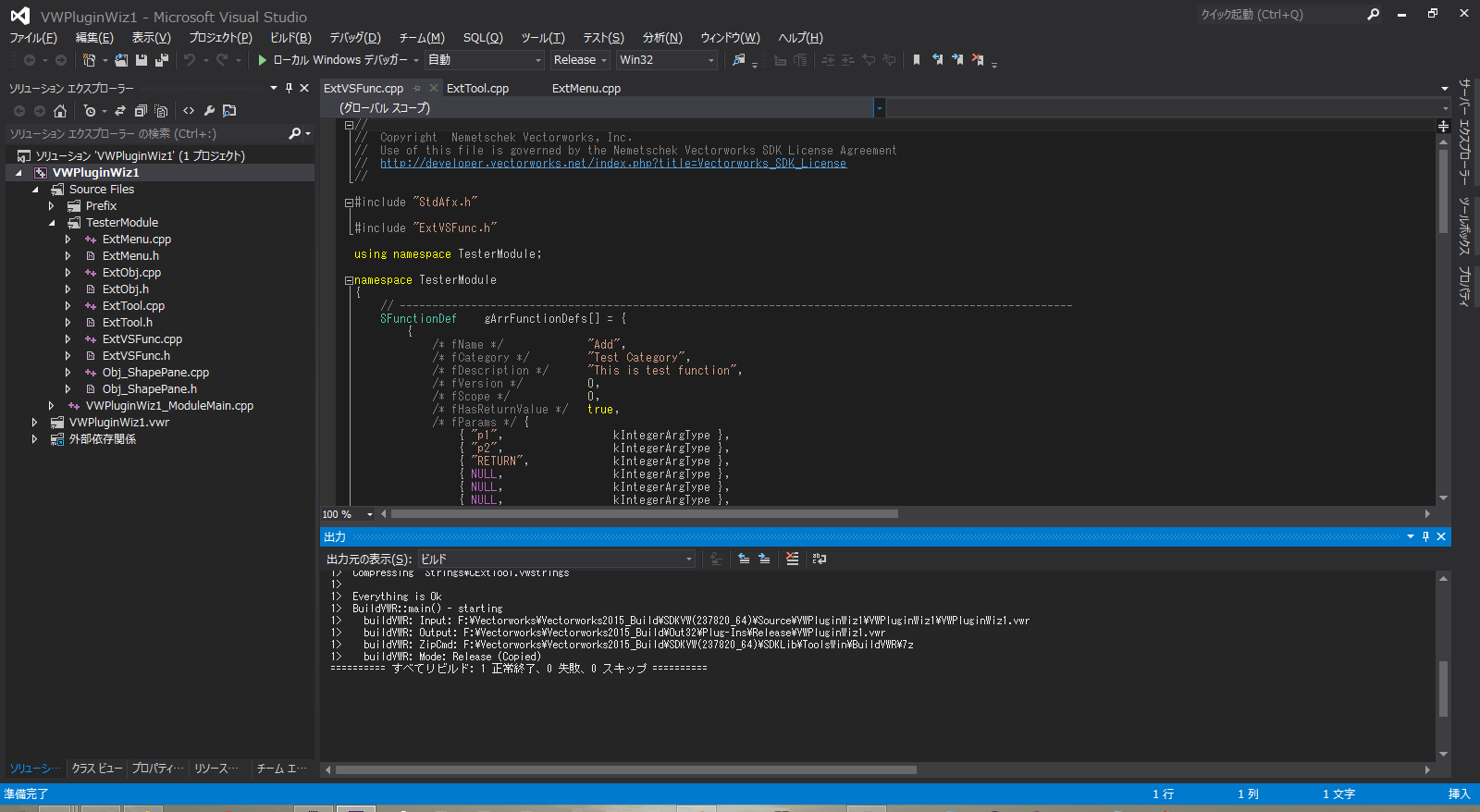Pin the Output panel
The height and width of the screenshot is (812, 1480).
click(1425, 536)
